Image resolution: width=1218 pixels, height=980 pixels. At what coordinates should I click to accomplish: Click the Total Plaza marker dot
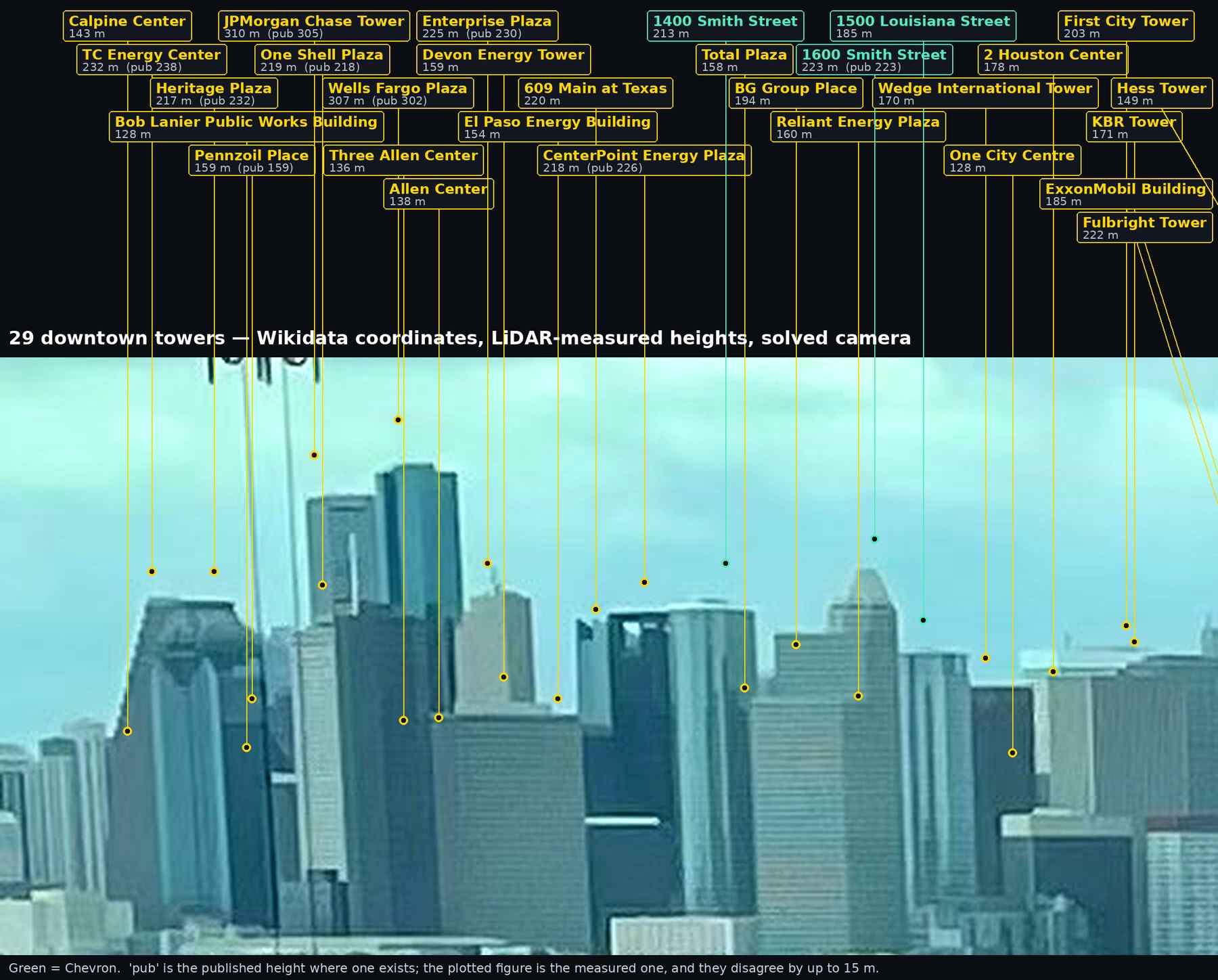[744, 688]
